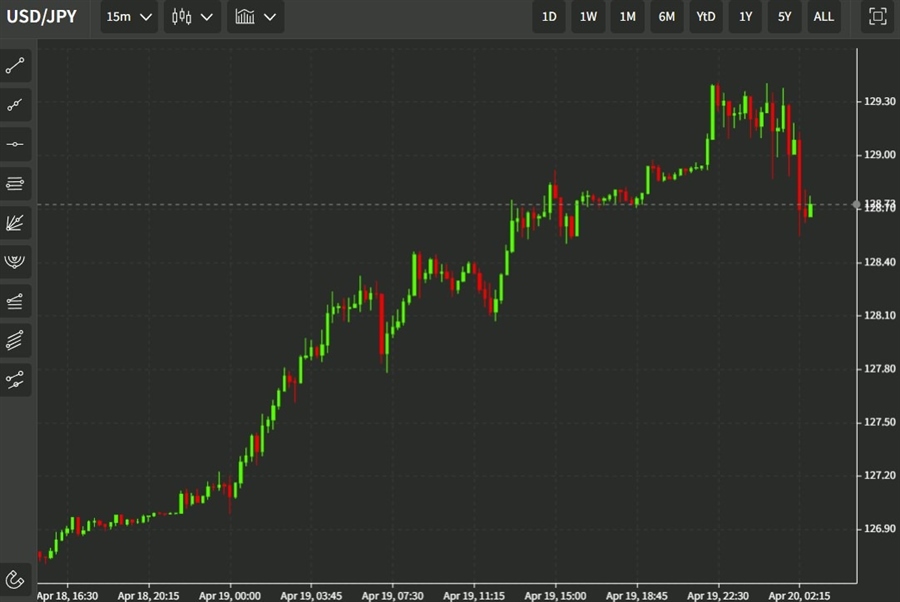The width and height of the screenshot is (900, 602).
Task: Click the Apr 19, 03:45 time label
Action: click(311, 596)
